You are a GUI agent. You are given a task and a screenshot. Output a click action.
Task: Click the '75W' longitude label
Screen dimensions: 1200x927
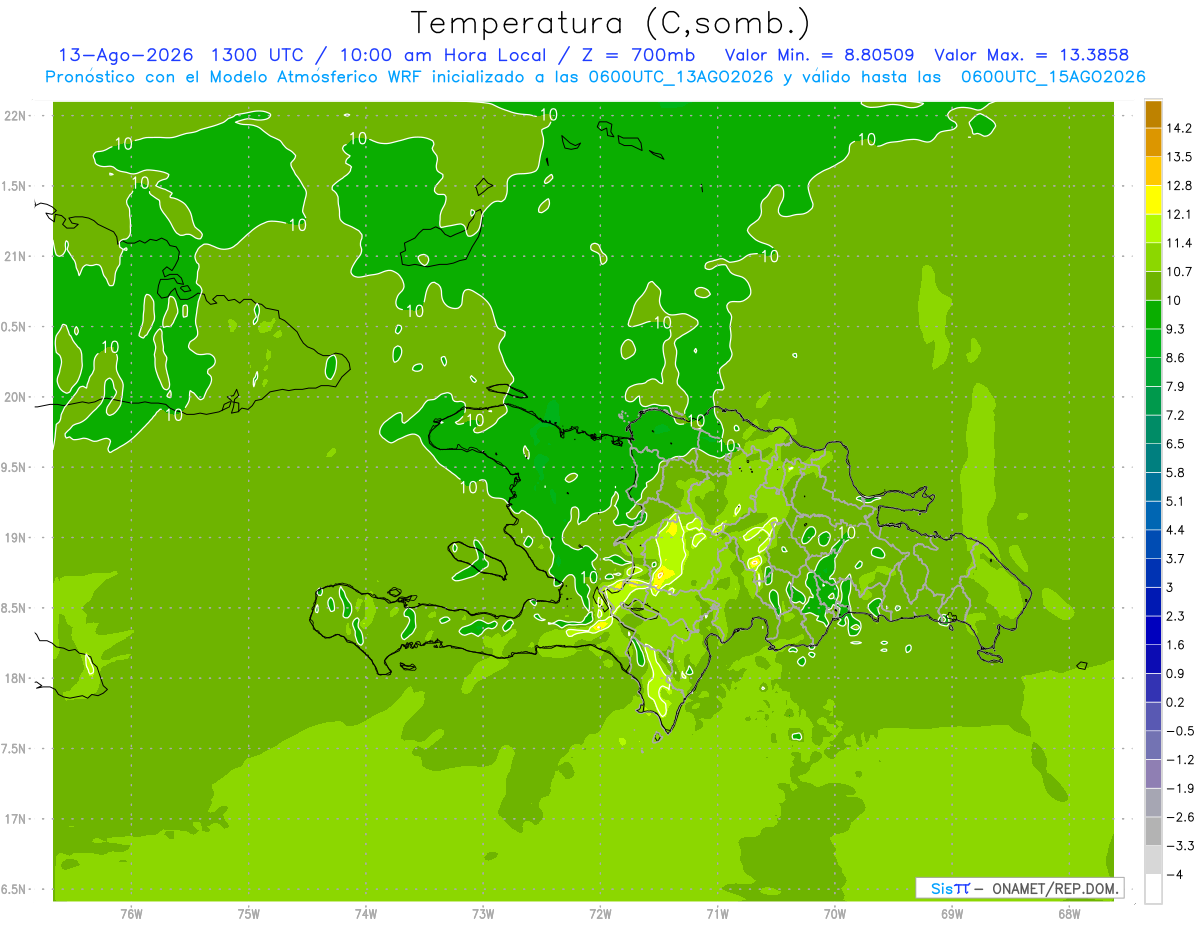point(249,914)
